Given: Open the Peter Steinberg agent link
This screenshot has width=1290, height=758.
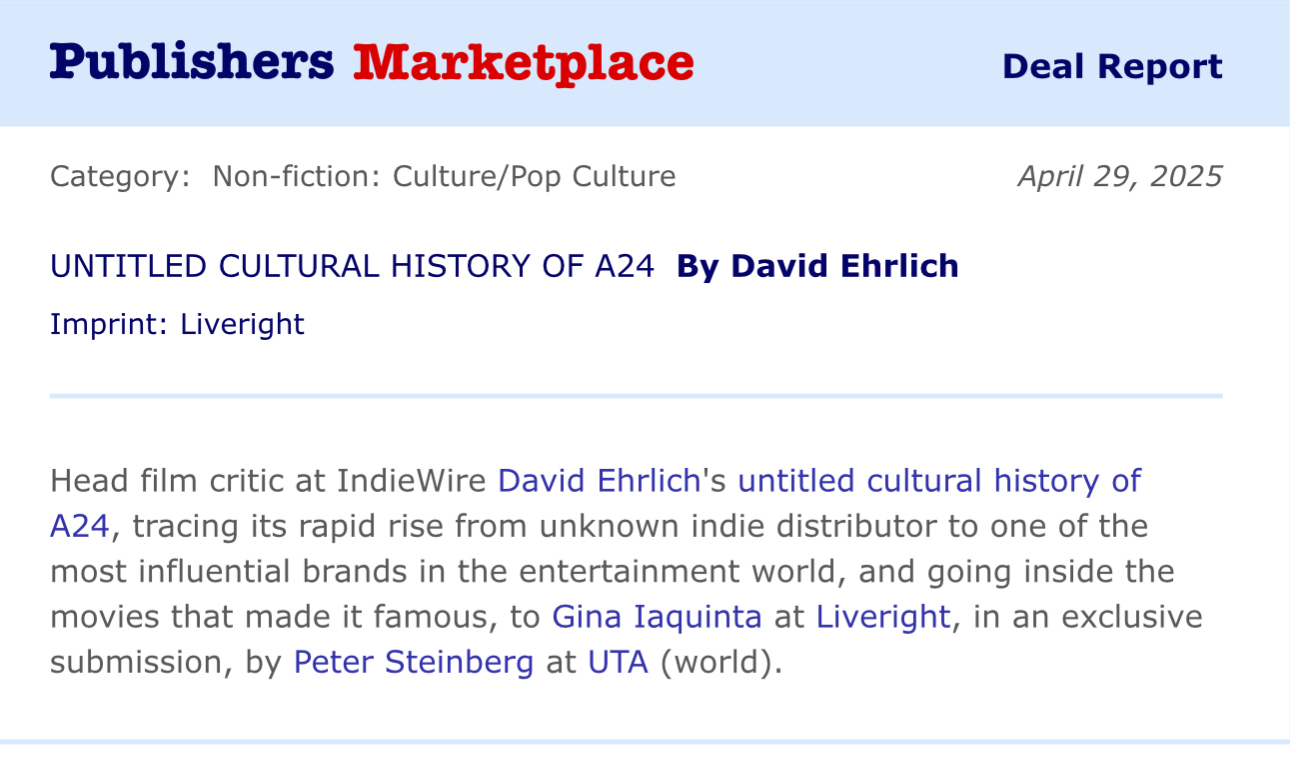Looking at the screenshot, I should [x=413, y=663].
